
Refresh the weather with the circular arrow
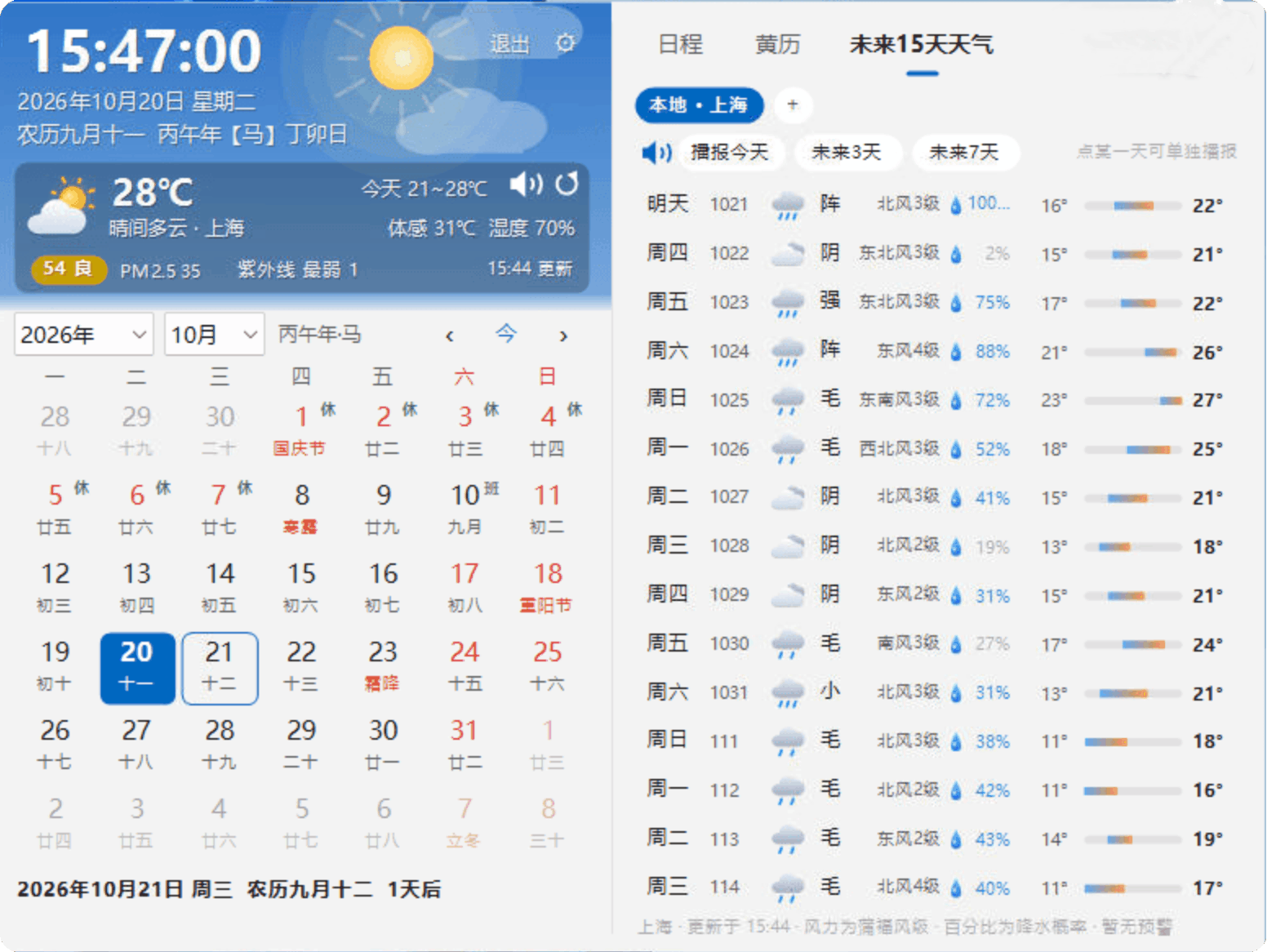coord(567,185)
